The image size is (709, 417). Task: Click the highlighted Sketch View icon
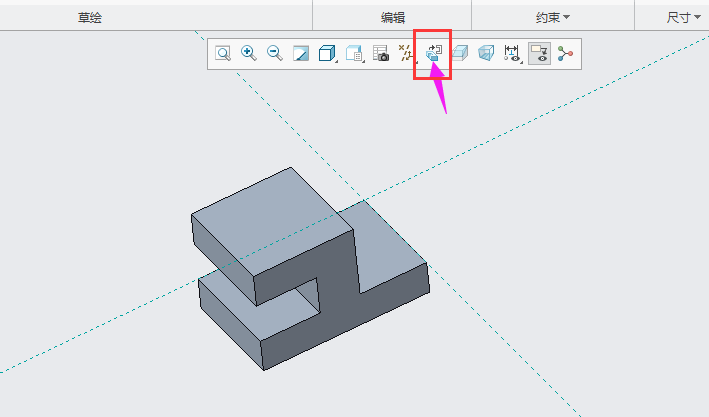coord(433,54)
